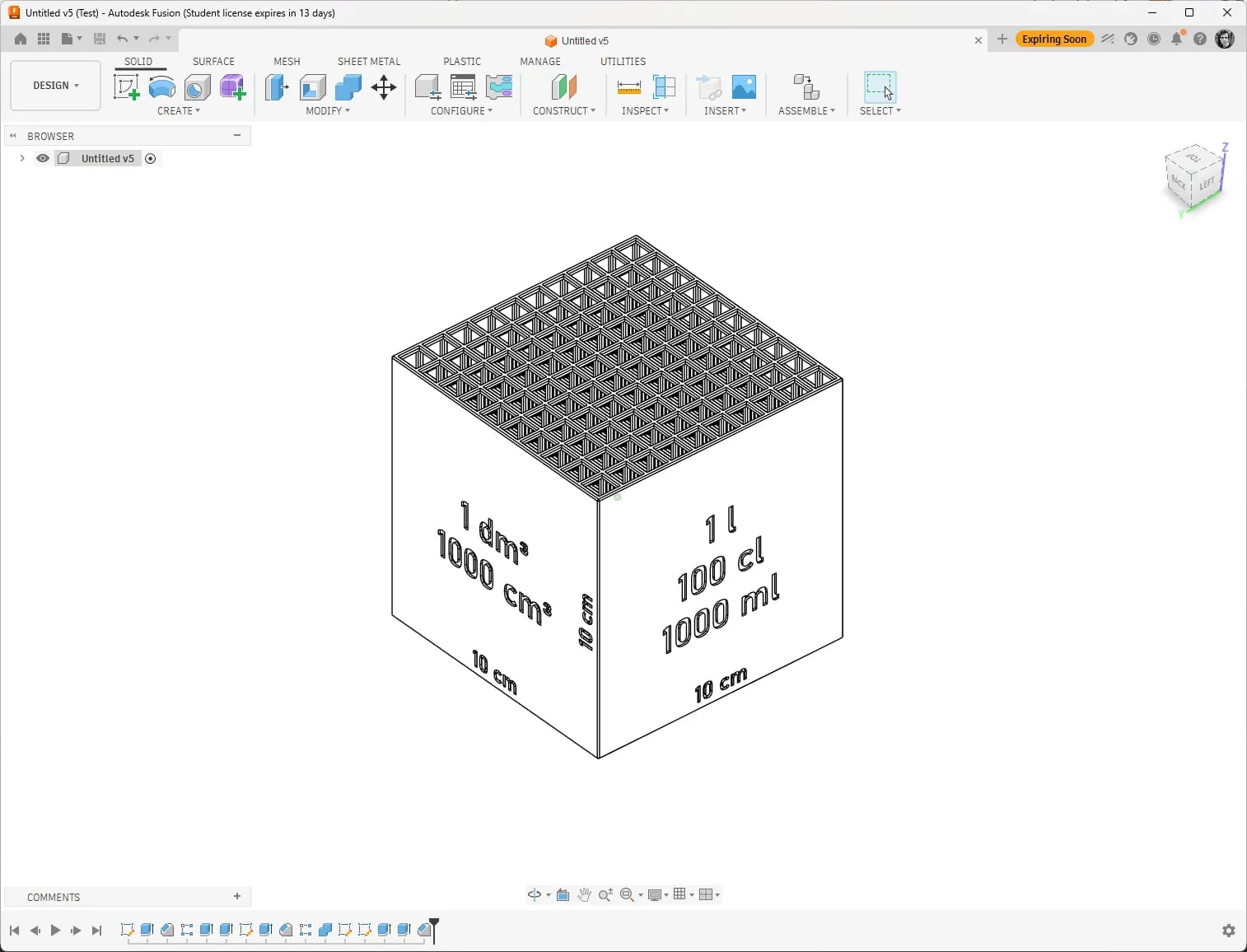Switch to the MESH tab
Screen dimensions: 1247x952
pyautogui.click(x=287, y=62)
